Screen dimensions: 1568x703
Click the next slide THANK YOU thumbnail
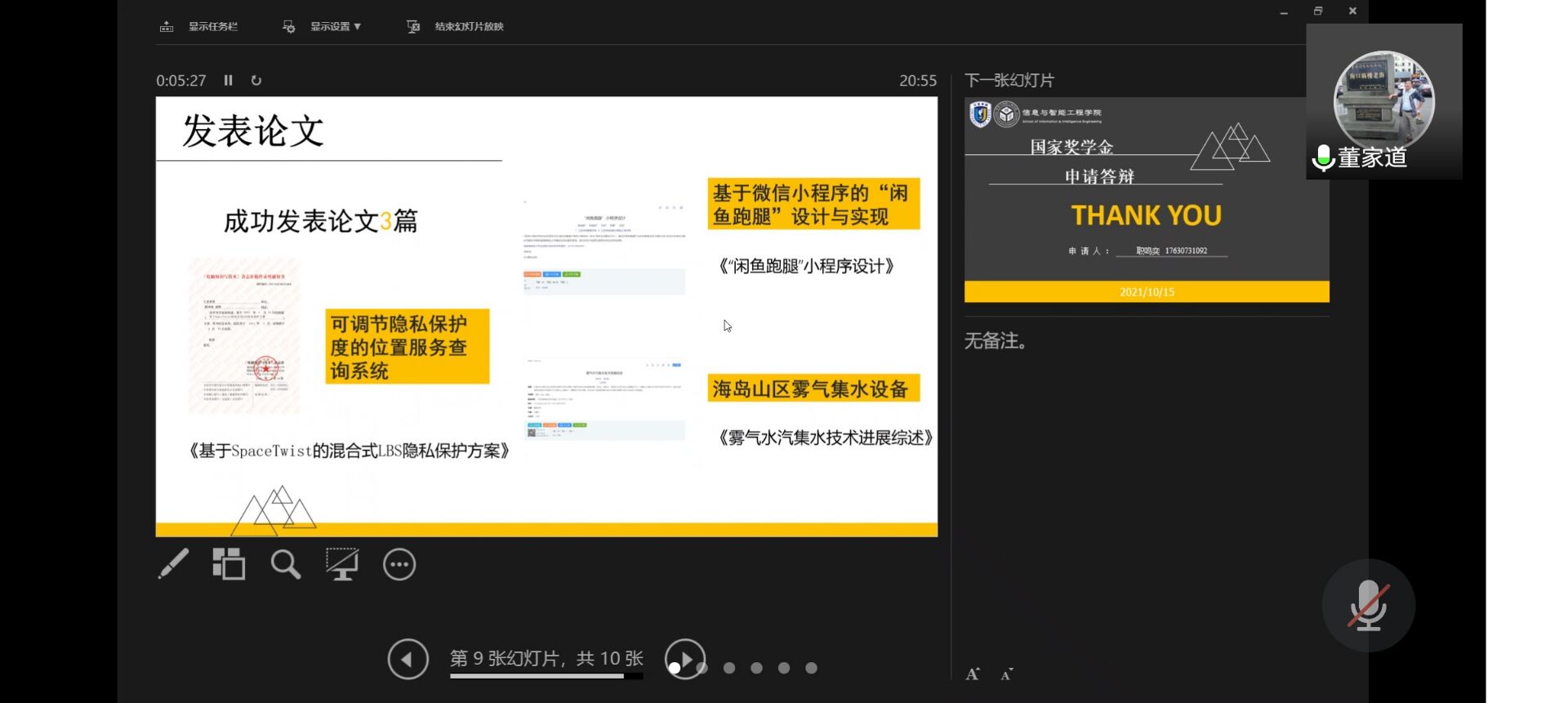1147,200
